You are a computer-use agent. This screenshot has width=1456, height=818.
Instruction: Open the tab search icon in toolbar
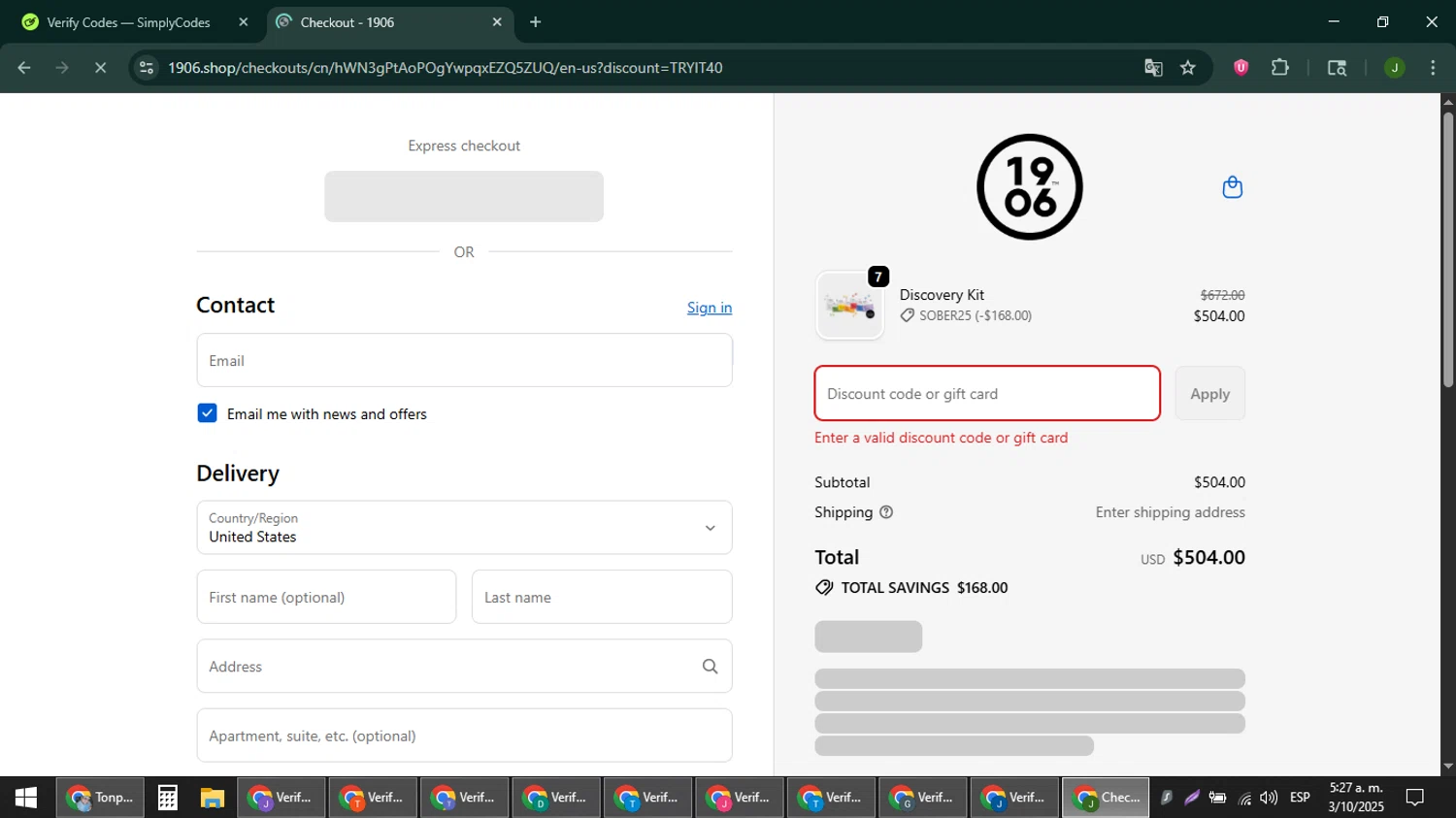1337,68
